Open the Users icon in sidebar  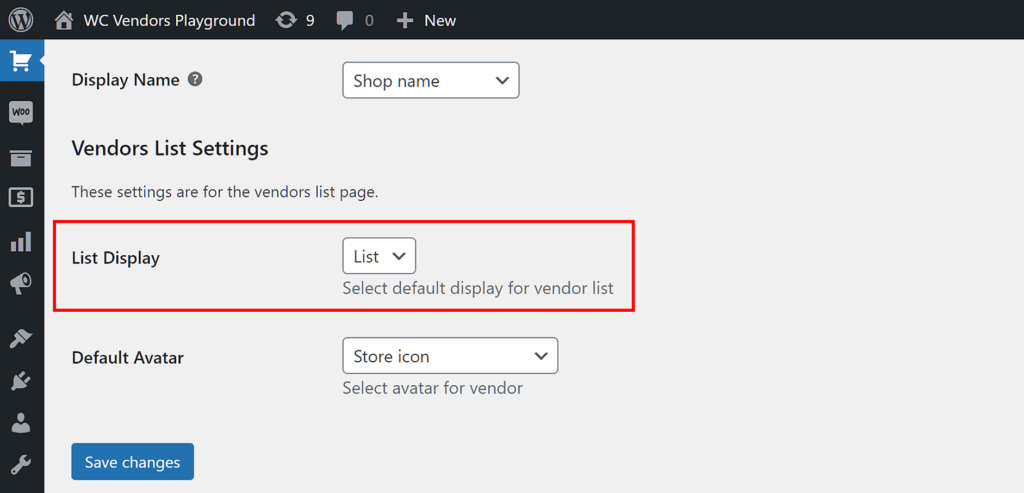pos(21,423)
